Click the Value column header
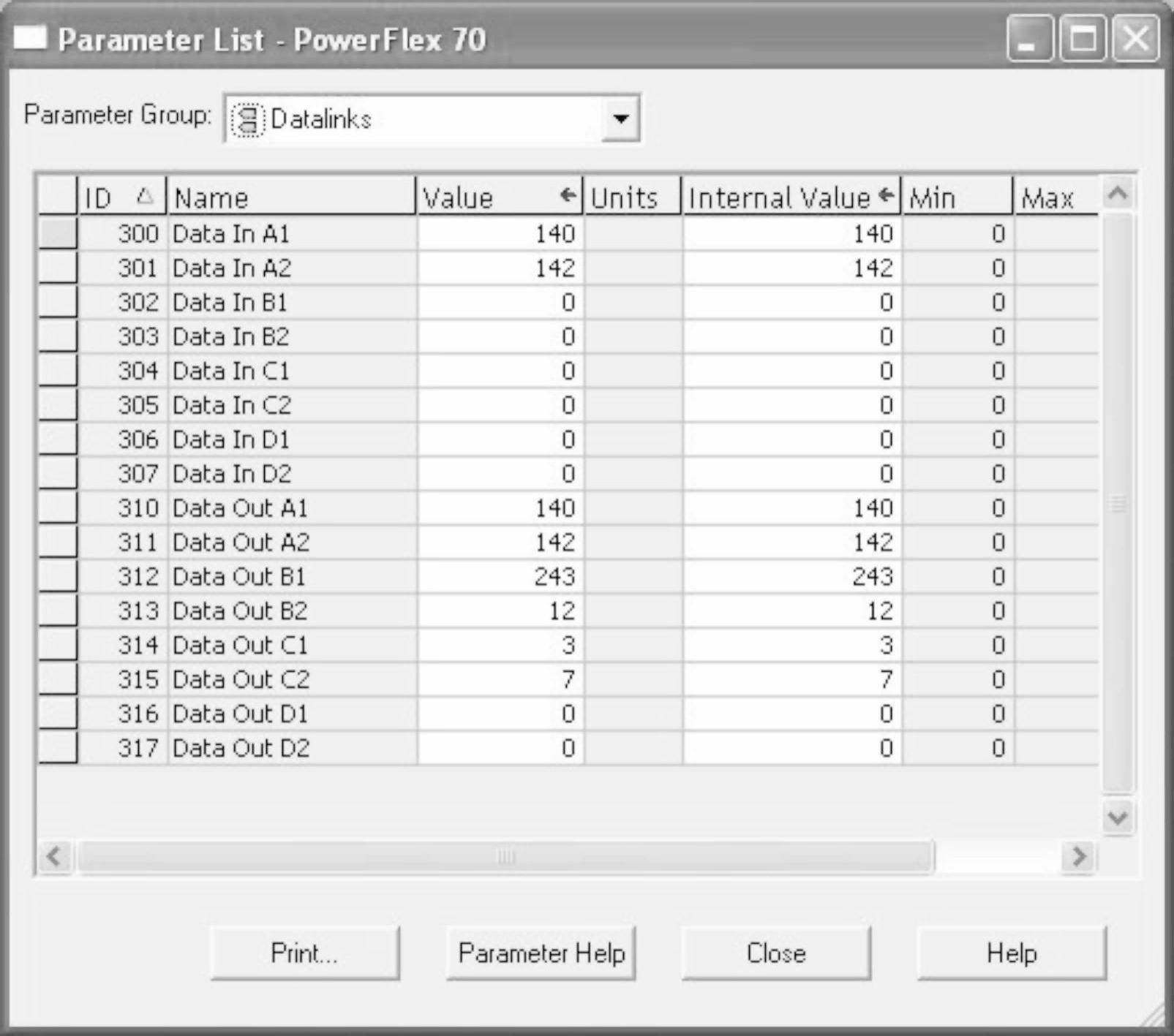1174x1036 pixels. 500,197
